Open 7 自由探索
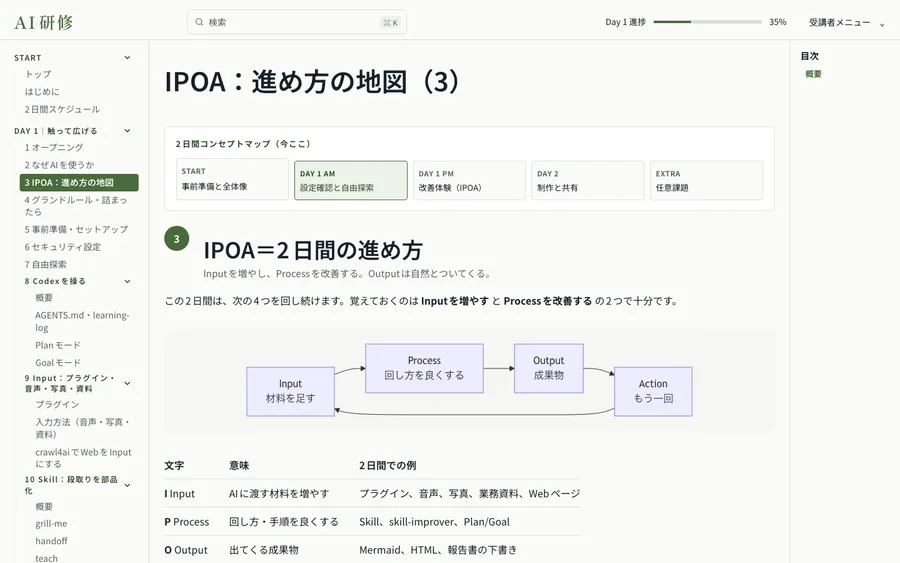The height and width of the screenshot is (563, 900). tap(45, 265)
